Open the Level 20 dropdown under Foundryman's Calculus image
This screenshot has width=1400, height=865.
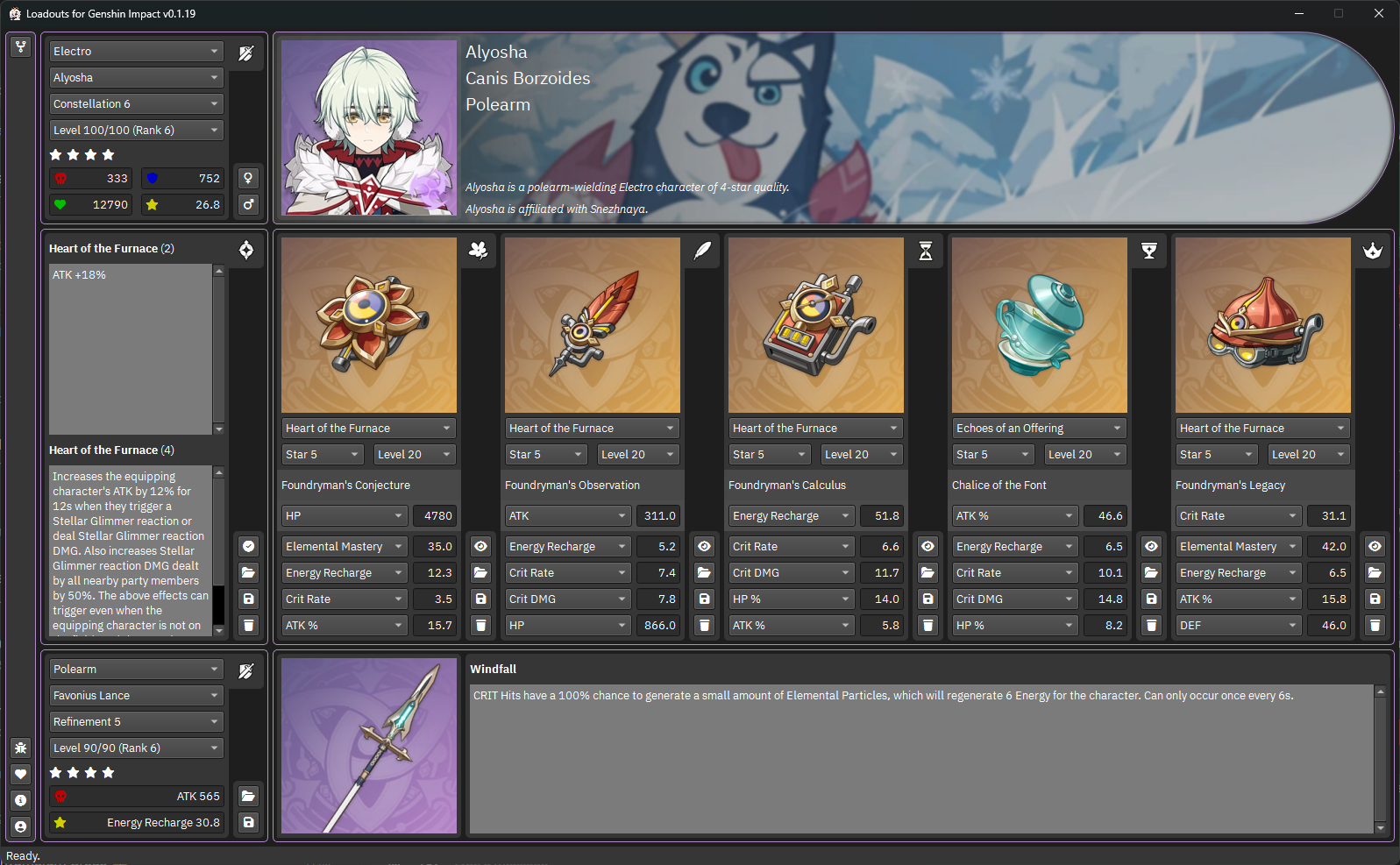[862, 455]
